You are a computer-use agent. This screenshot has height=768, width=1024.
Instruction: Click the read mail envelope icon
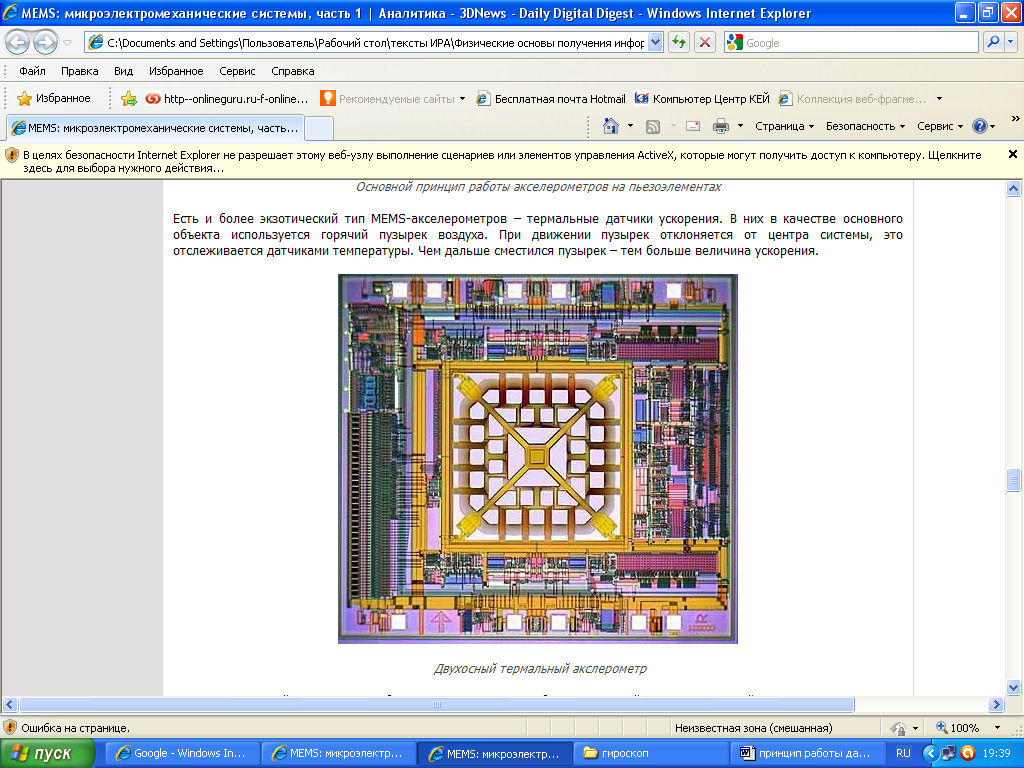(693, 126)
